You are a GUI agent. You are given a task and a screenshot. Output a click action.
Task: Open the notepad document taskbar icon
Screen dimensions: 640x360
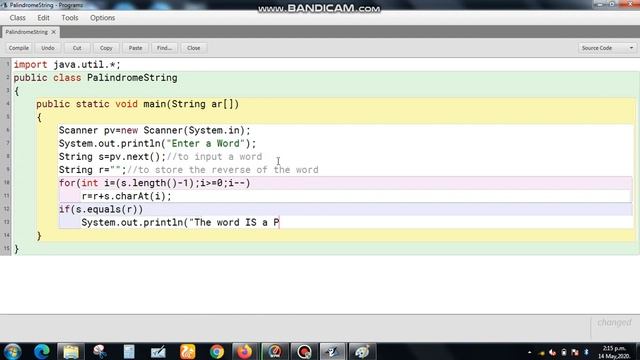click(x=129, y=351)
